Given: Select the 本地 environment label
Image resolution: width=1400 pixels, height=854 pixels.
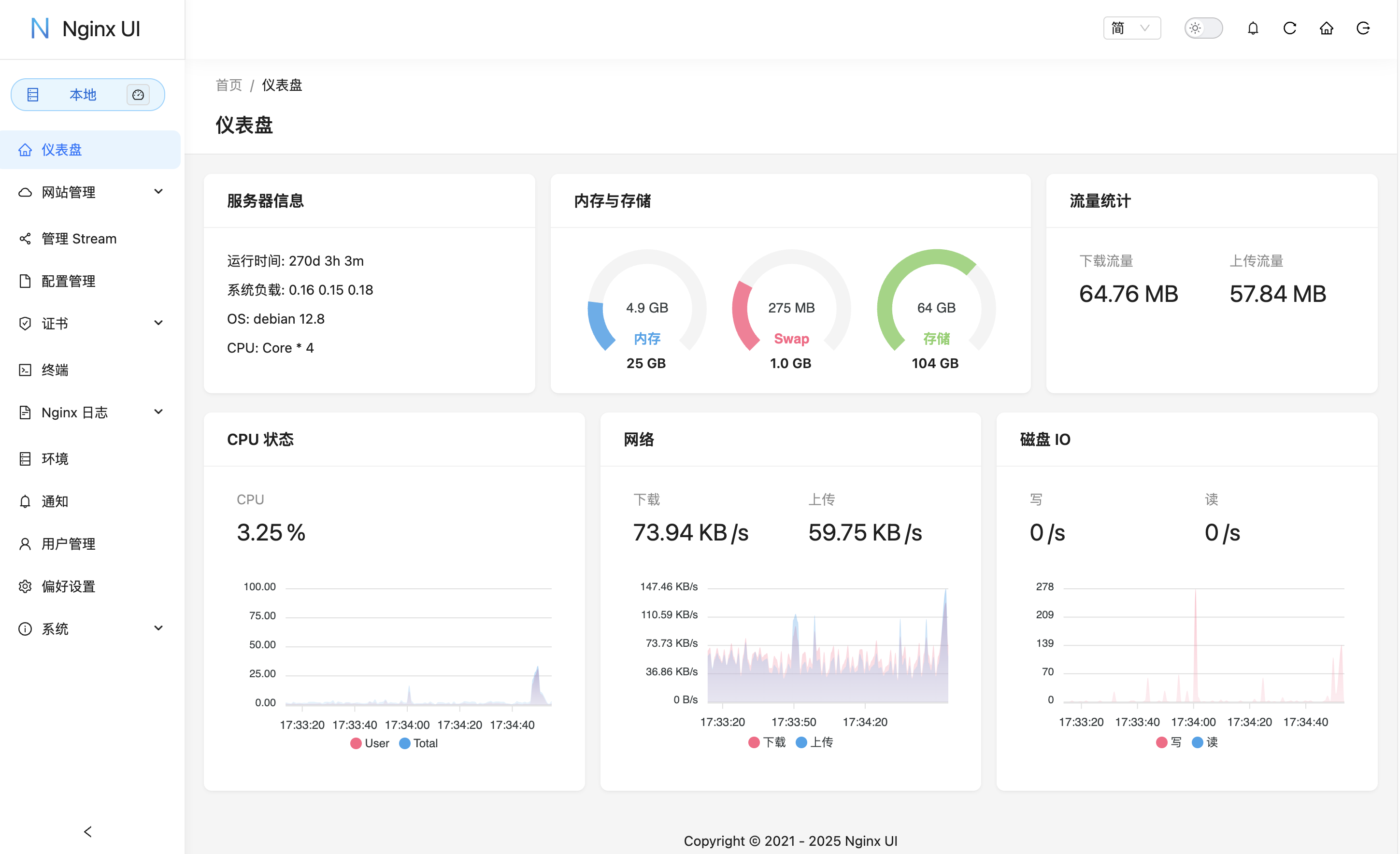Looking at the screenshot, I should [83, 95].
